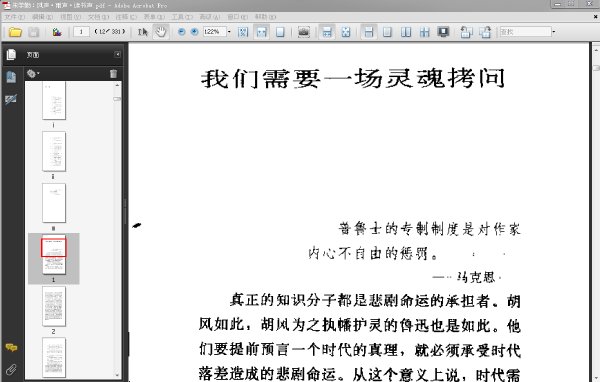
Task: Open the 高级 (Advanced) menu
Action: coord(210,17)
